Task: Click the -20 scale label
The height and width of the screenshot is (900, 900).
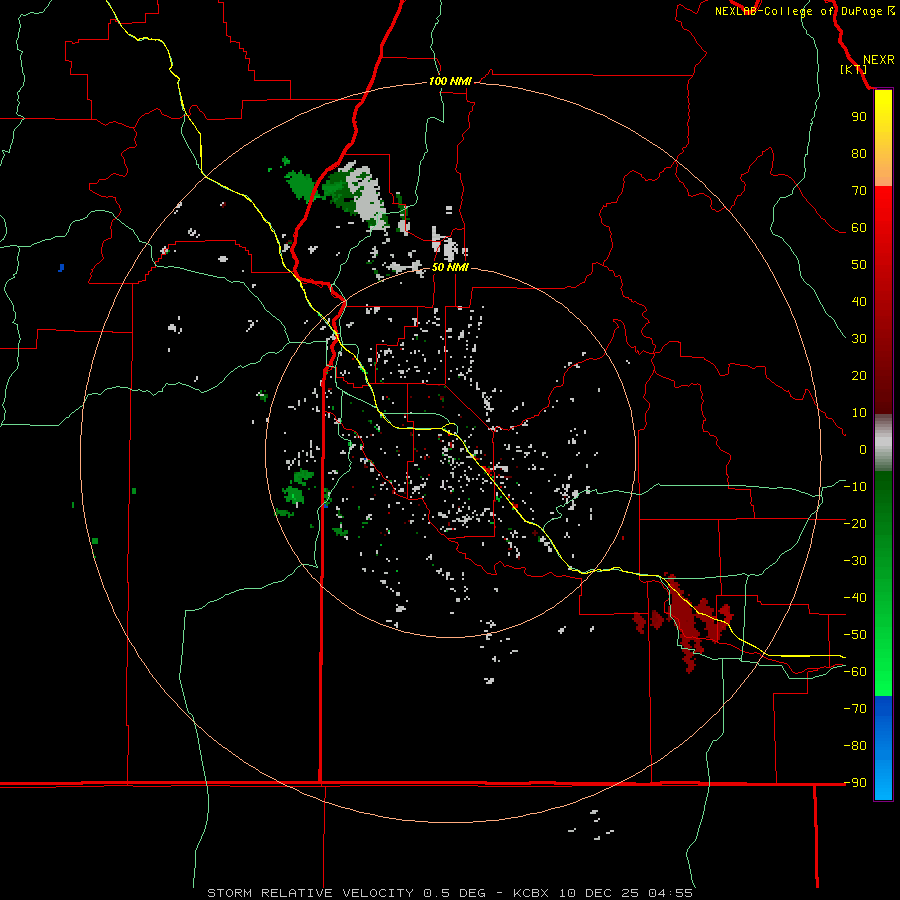Action: [x=855, y=523]
